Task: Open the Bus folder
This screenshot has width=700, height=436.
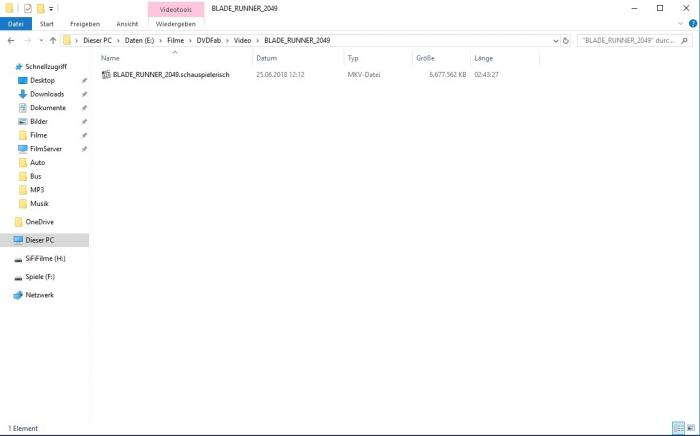Action: pyautogui.click(x=36, y=176)
